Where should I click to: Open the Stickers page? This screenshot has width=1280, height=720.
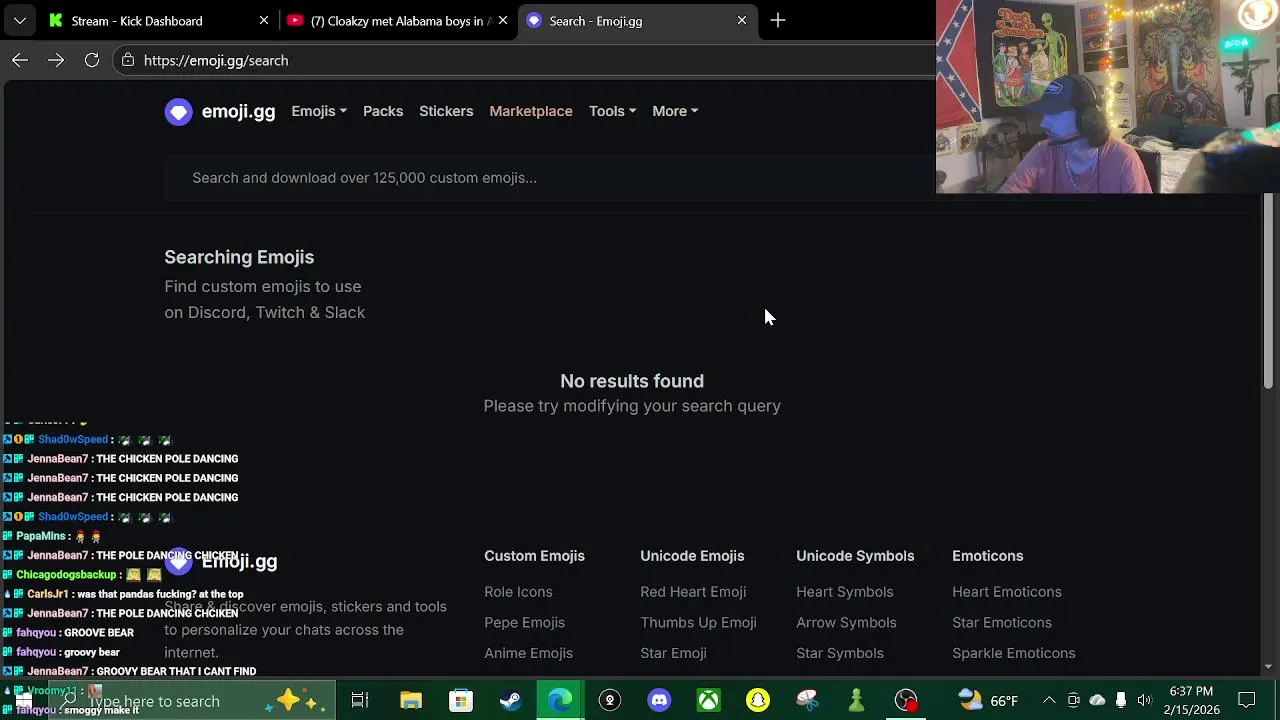446,111
